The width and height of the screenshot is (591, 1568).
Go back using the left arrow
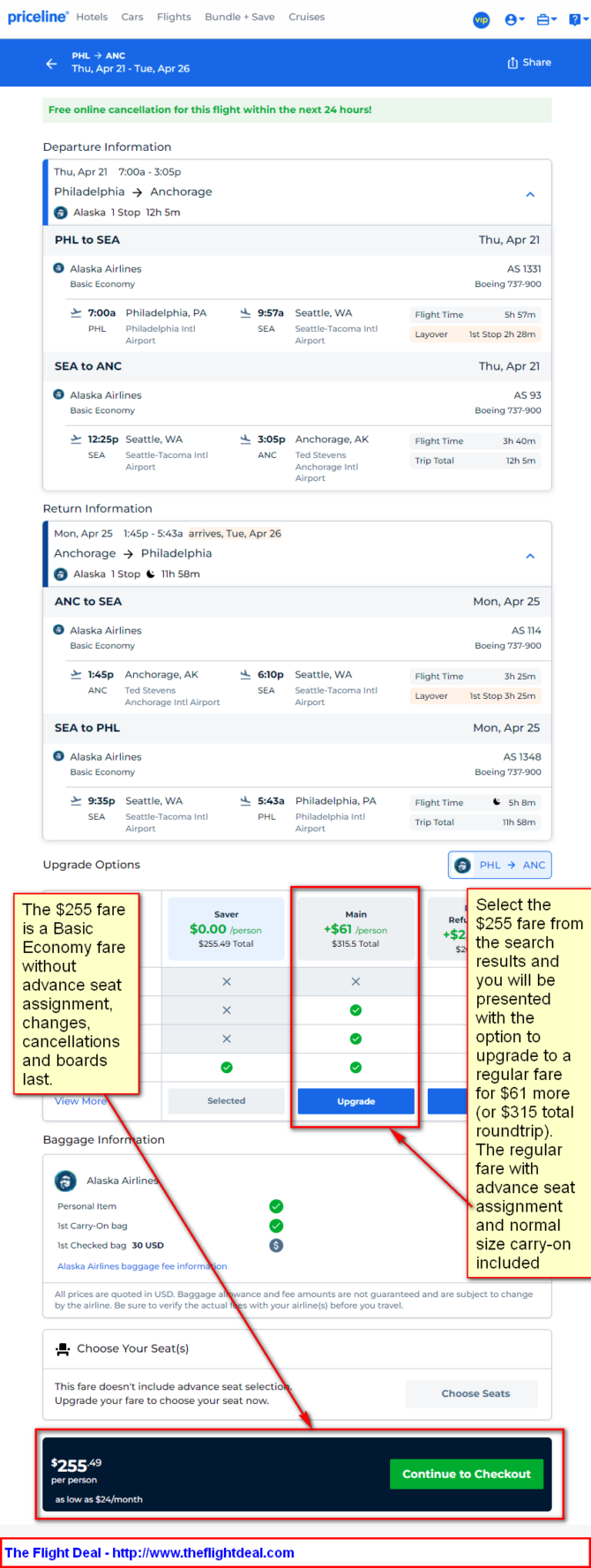(x=51, y=64)
